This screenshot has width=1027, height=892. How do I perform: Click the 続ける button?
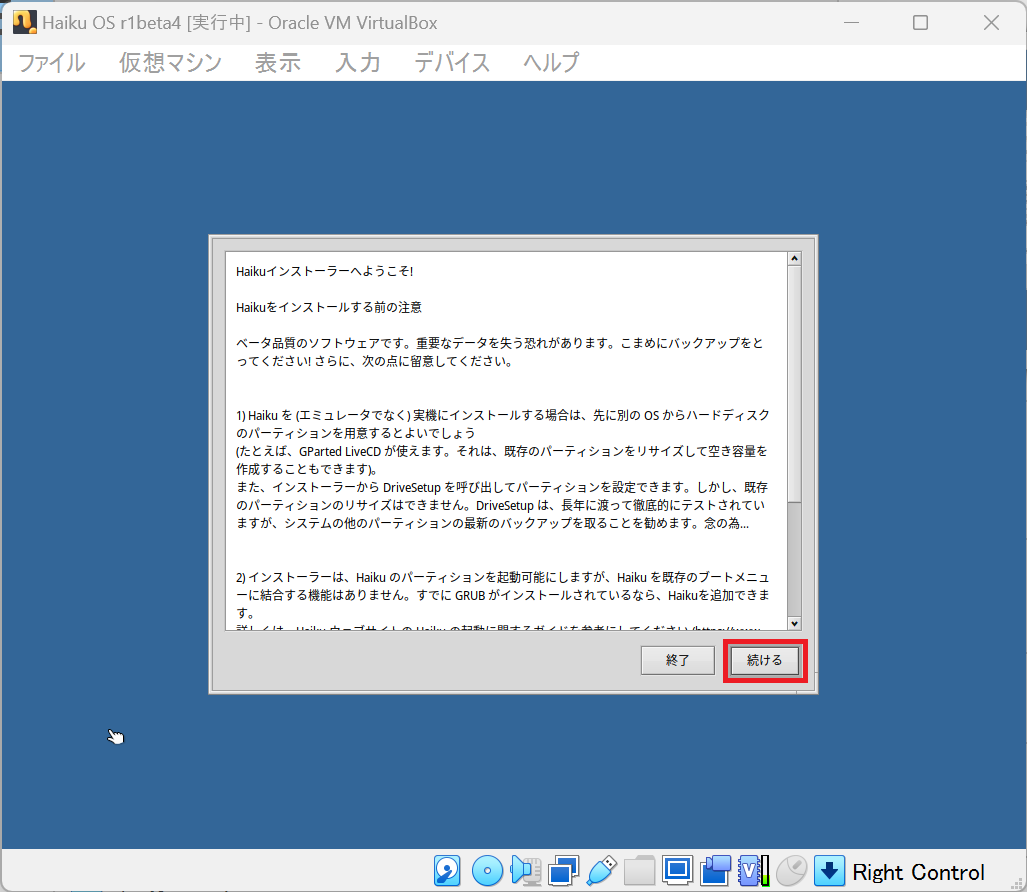pos(765,660)
